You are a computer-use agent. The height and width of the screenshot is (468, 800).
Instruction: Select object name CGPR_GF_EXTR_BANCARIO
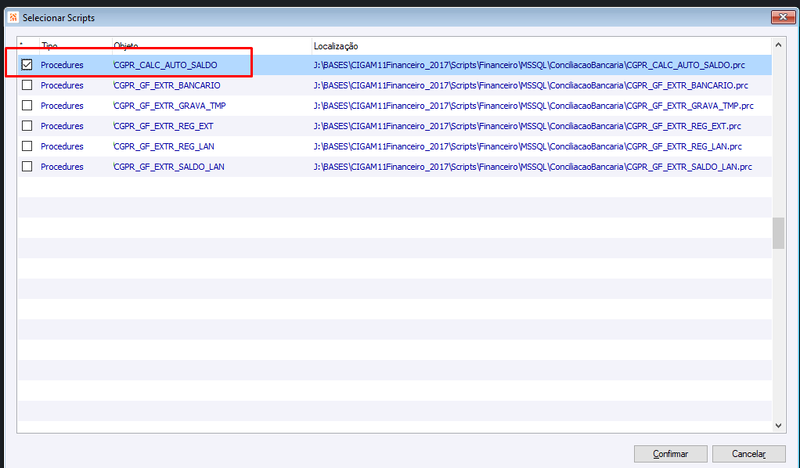(x=167, y=85)
